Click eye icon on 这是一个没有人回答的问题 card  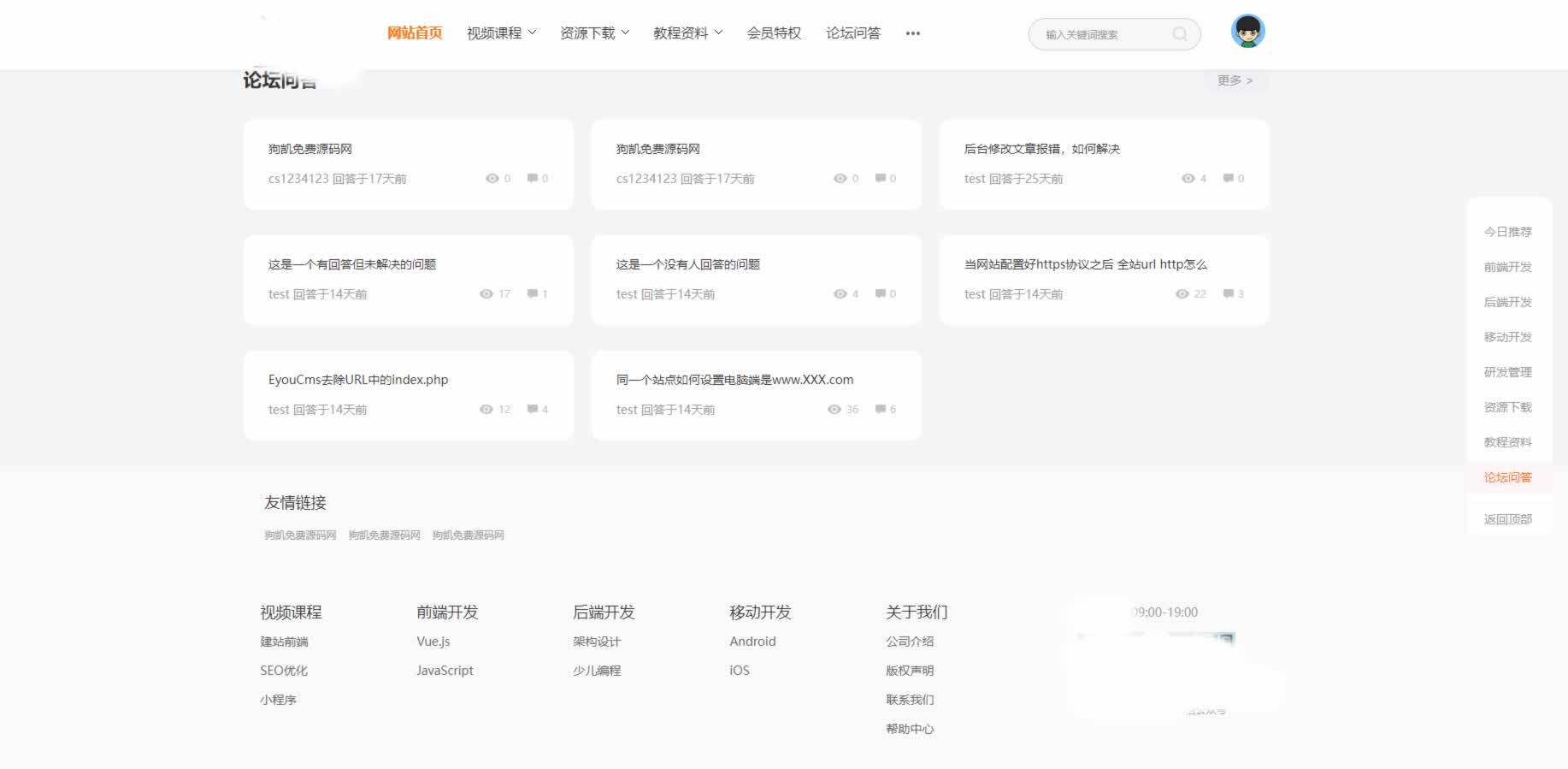pyautogui.click(x=840, y=294)
